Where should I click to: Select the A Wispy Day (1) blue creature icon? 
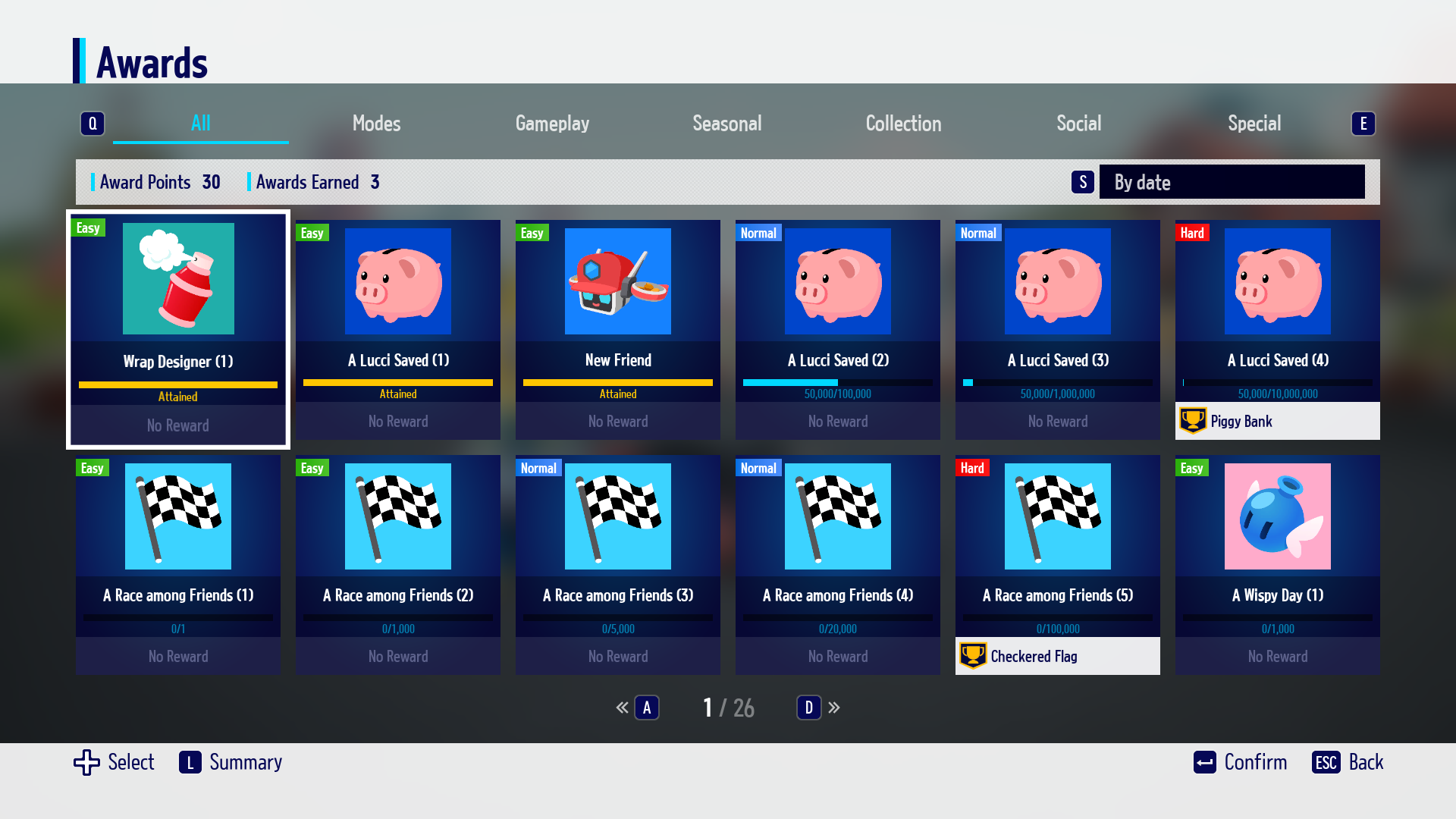(1277, 515)
